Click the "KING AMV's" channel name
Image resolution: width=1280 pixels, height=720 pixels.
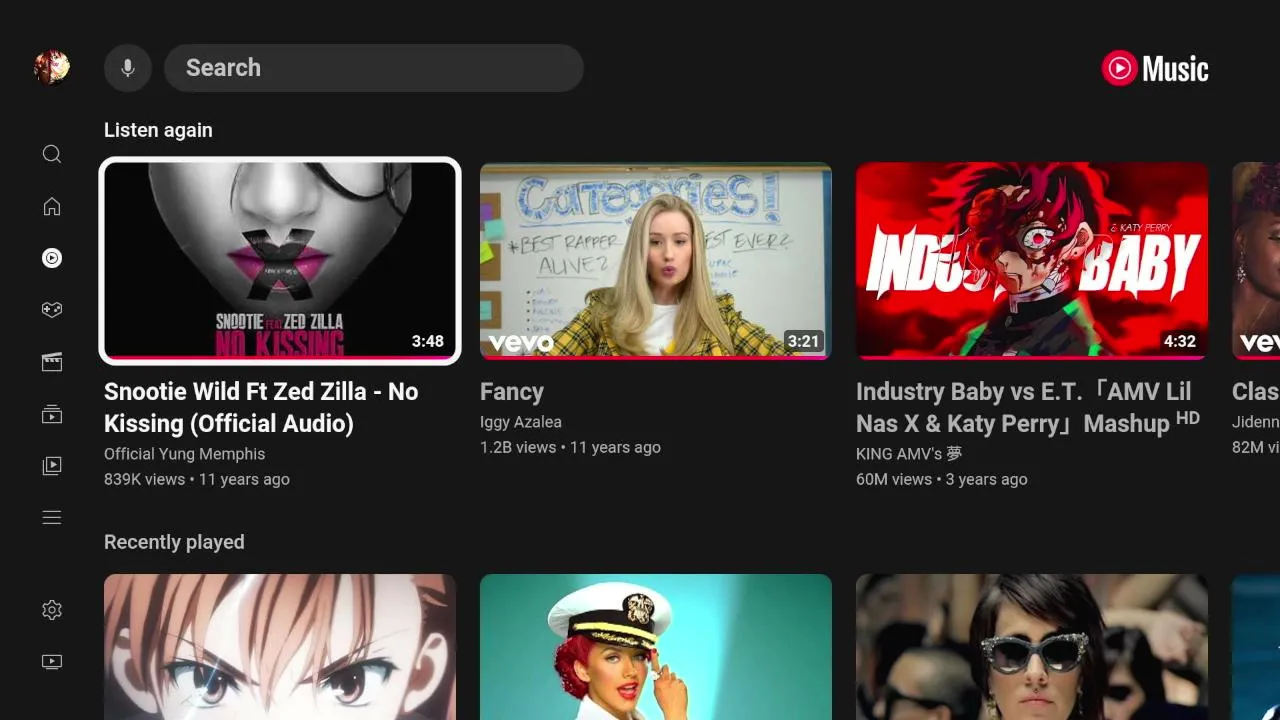909,454
